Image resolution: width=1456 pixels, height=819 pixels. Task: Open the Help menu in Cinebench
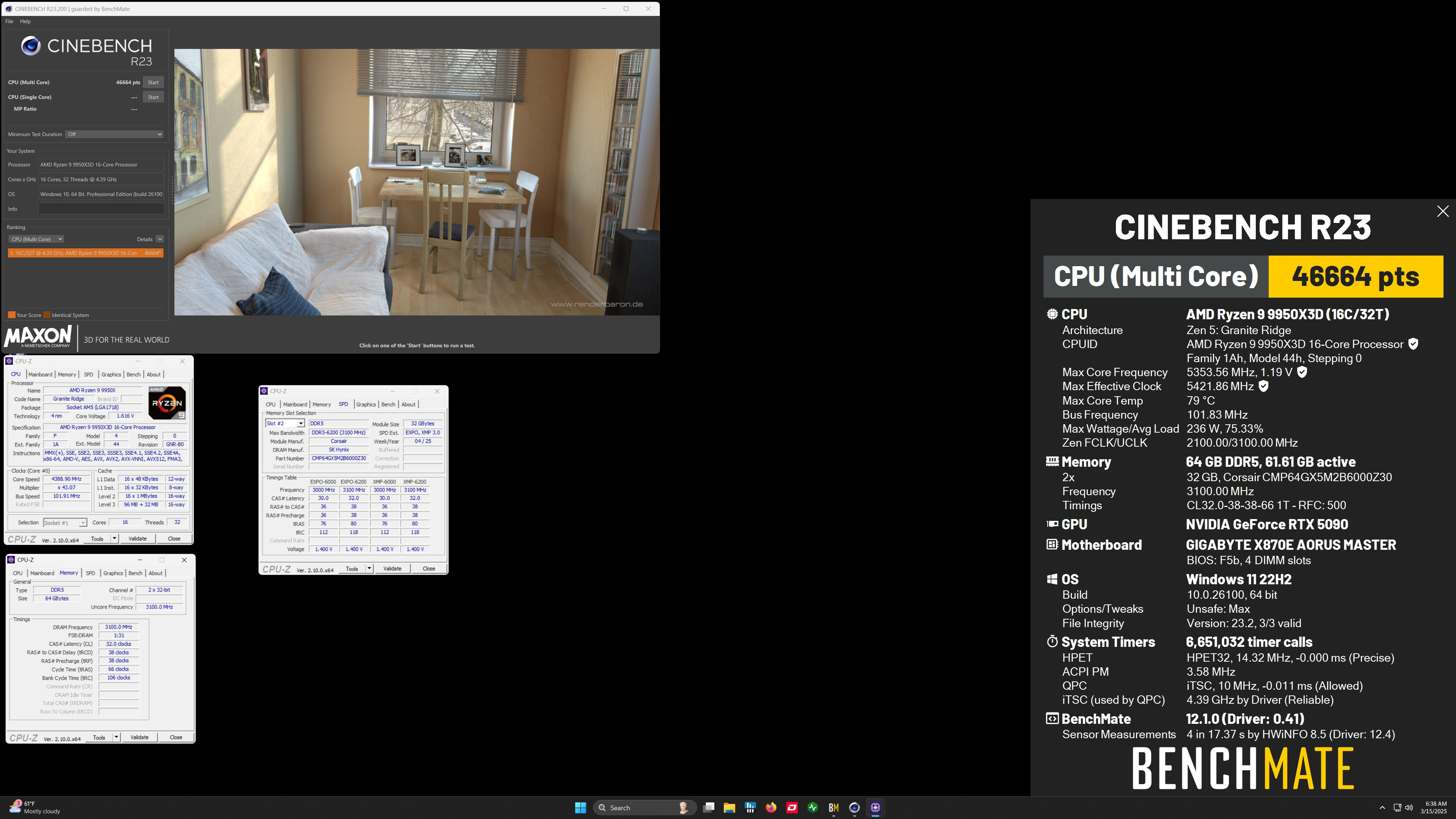[25, 22]
